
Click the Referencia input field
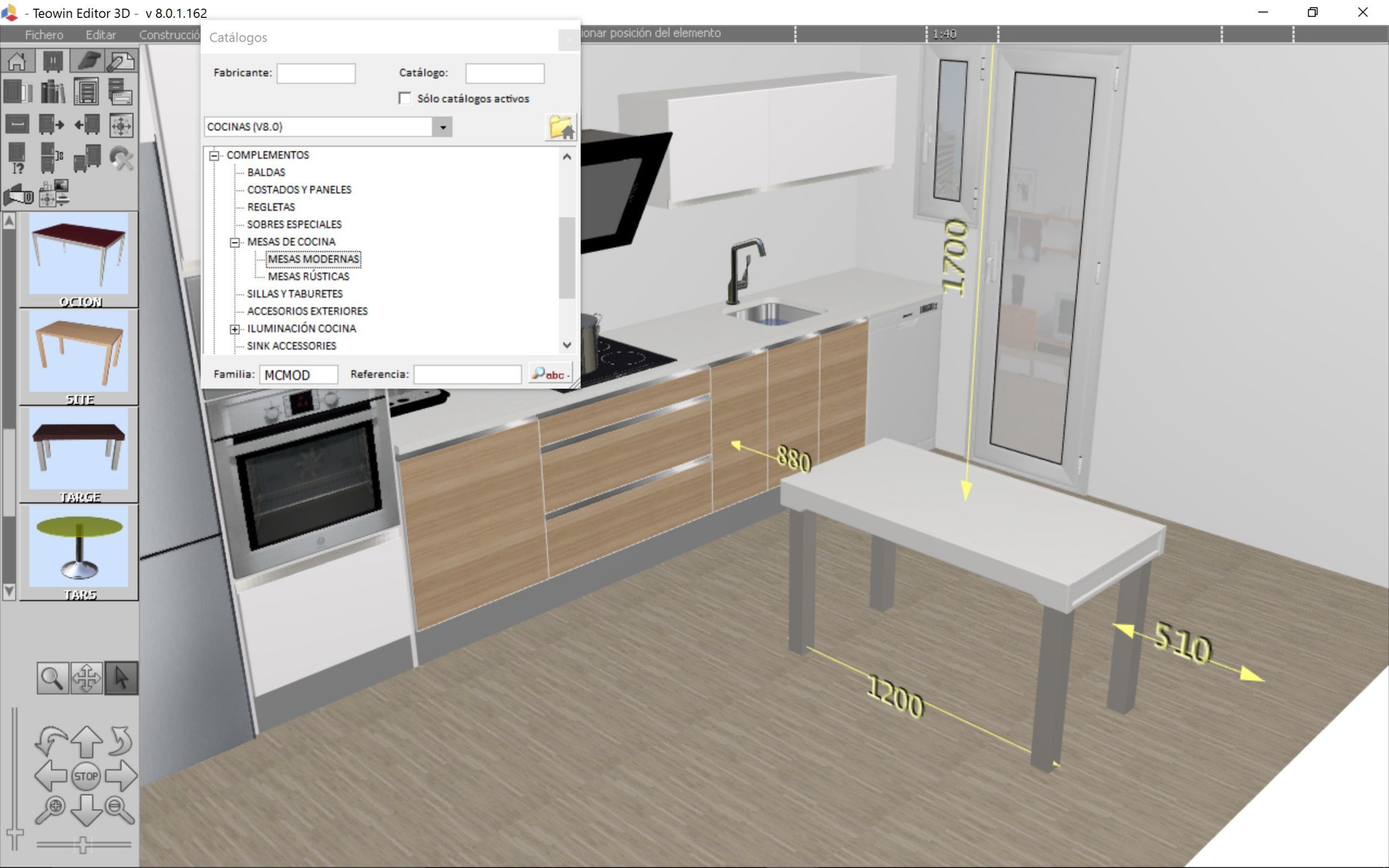pyautogui.click(x=467, y=375)
